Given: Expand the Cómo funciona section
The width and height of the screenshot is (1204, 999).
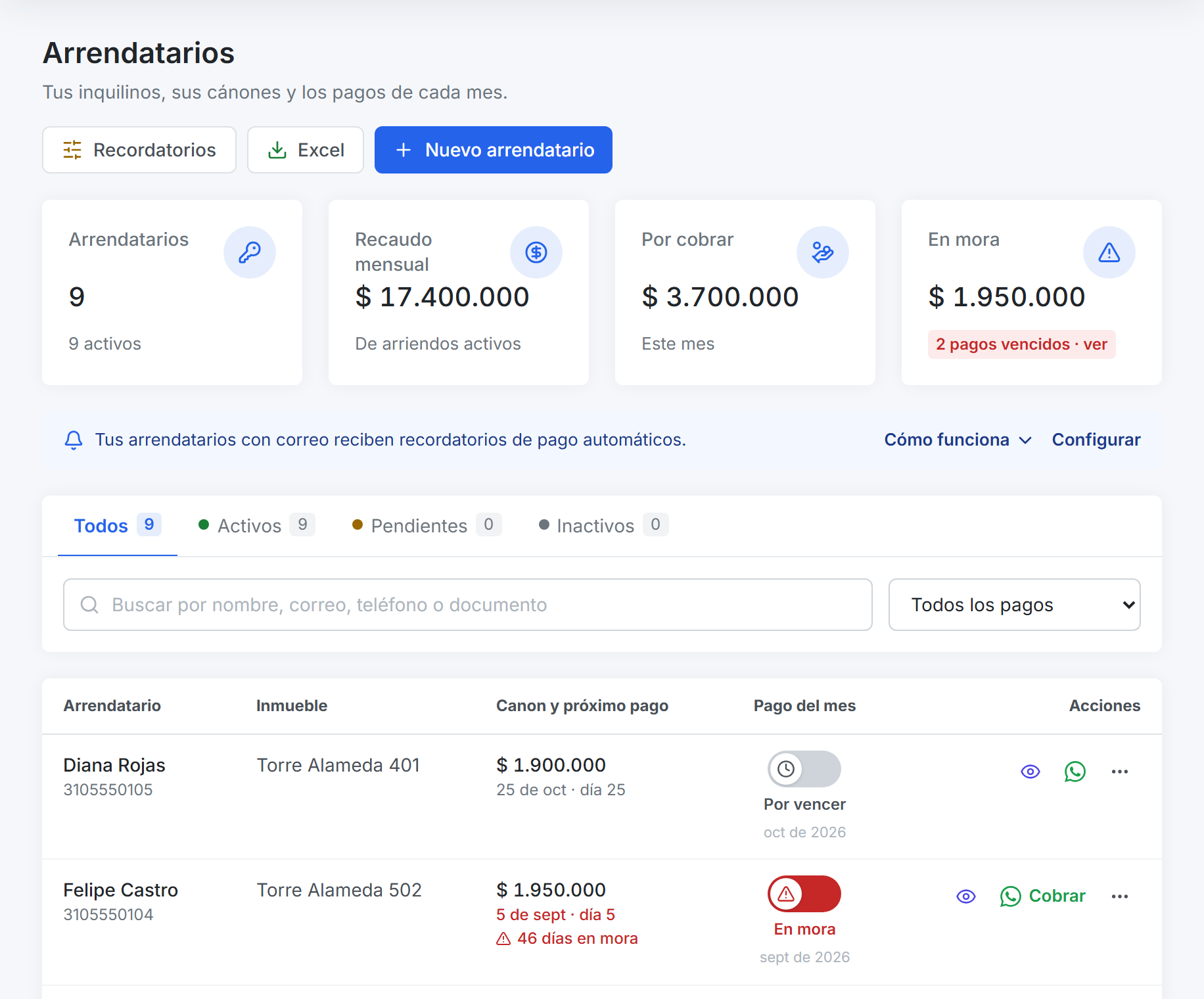Looking at the screenshot, I should coord(958,440).
